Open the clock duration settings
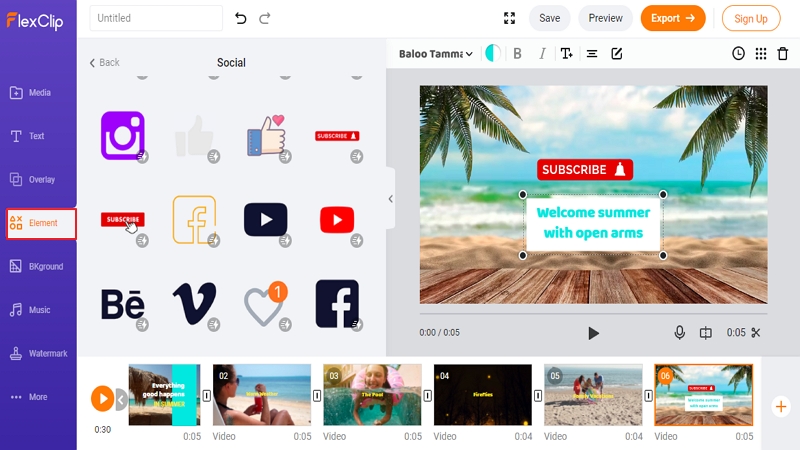The image size is (800, 450). click(738, 54)
